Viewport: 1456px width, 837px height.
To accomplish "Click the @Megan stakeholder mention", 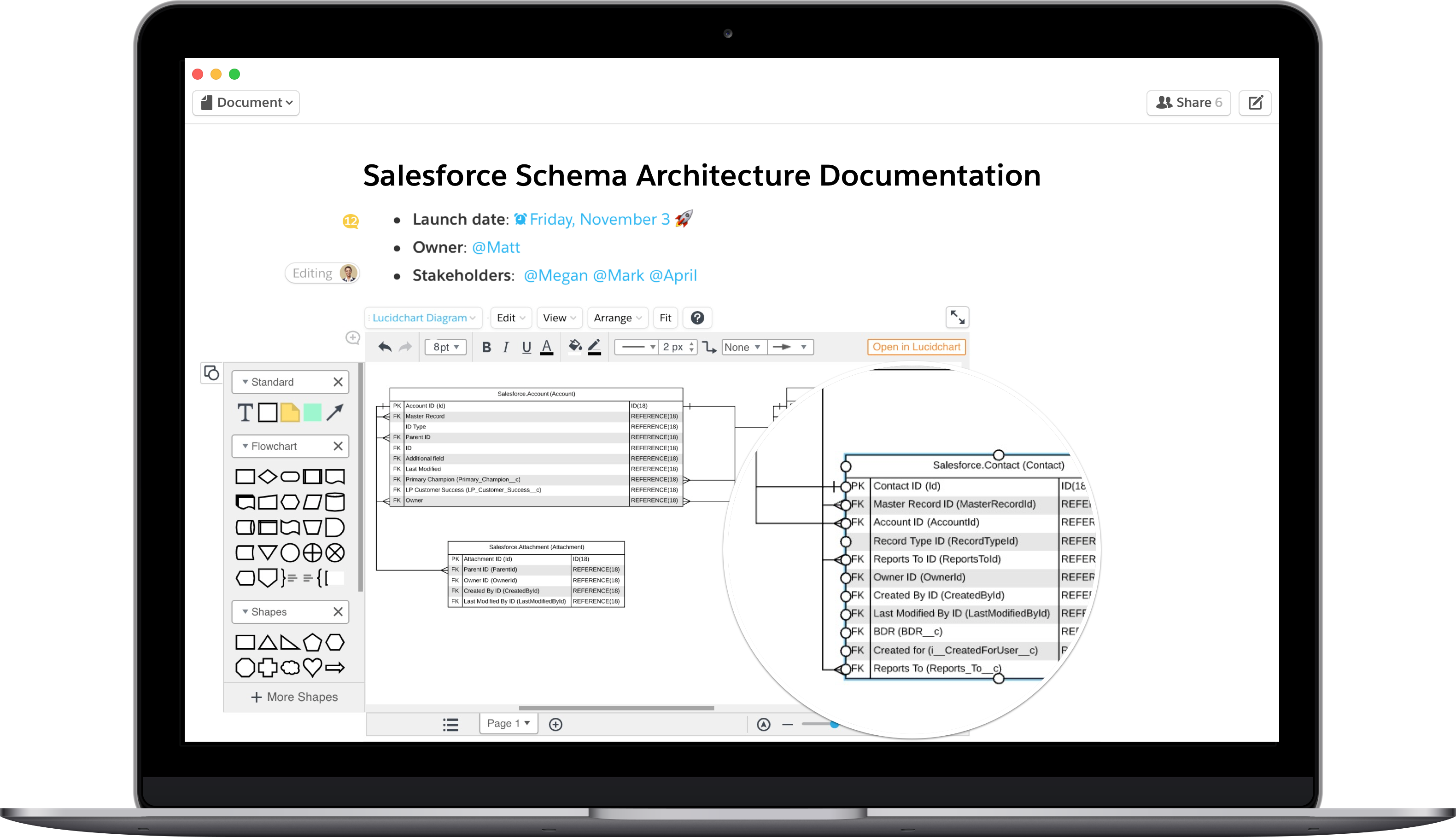I will (556, 276).
